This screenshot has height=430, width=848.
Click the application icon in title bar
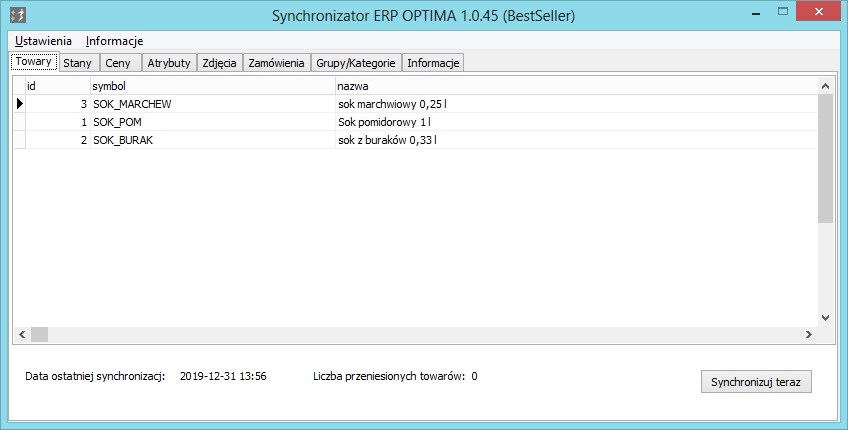point(18,15)
